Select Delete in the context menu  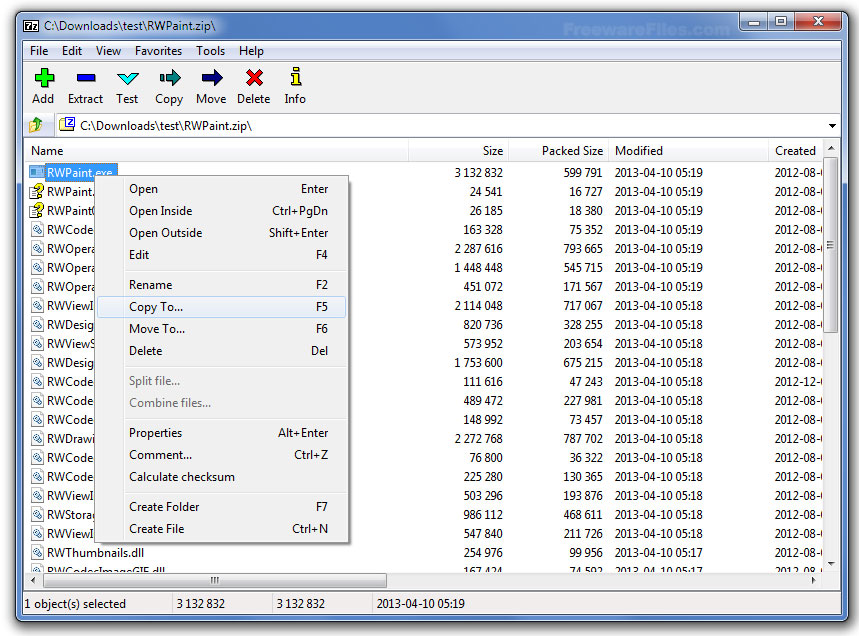[221, 351]
